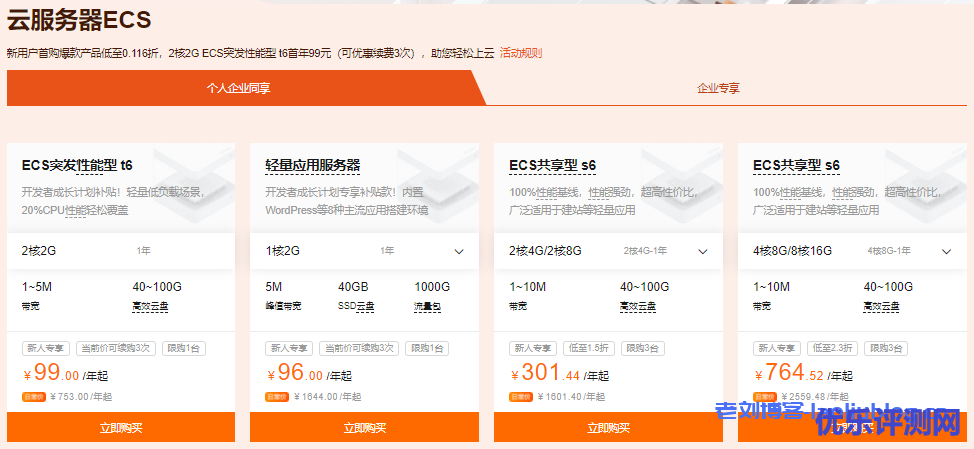Open the 活动规则 link
Image resolution: width=974 pixels, height=449 pixels.
point(521,53)
